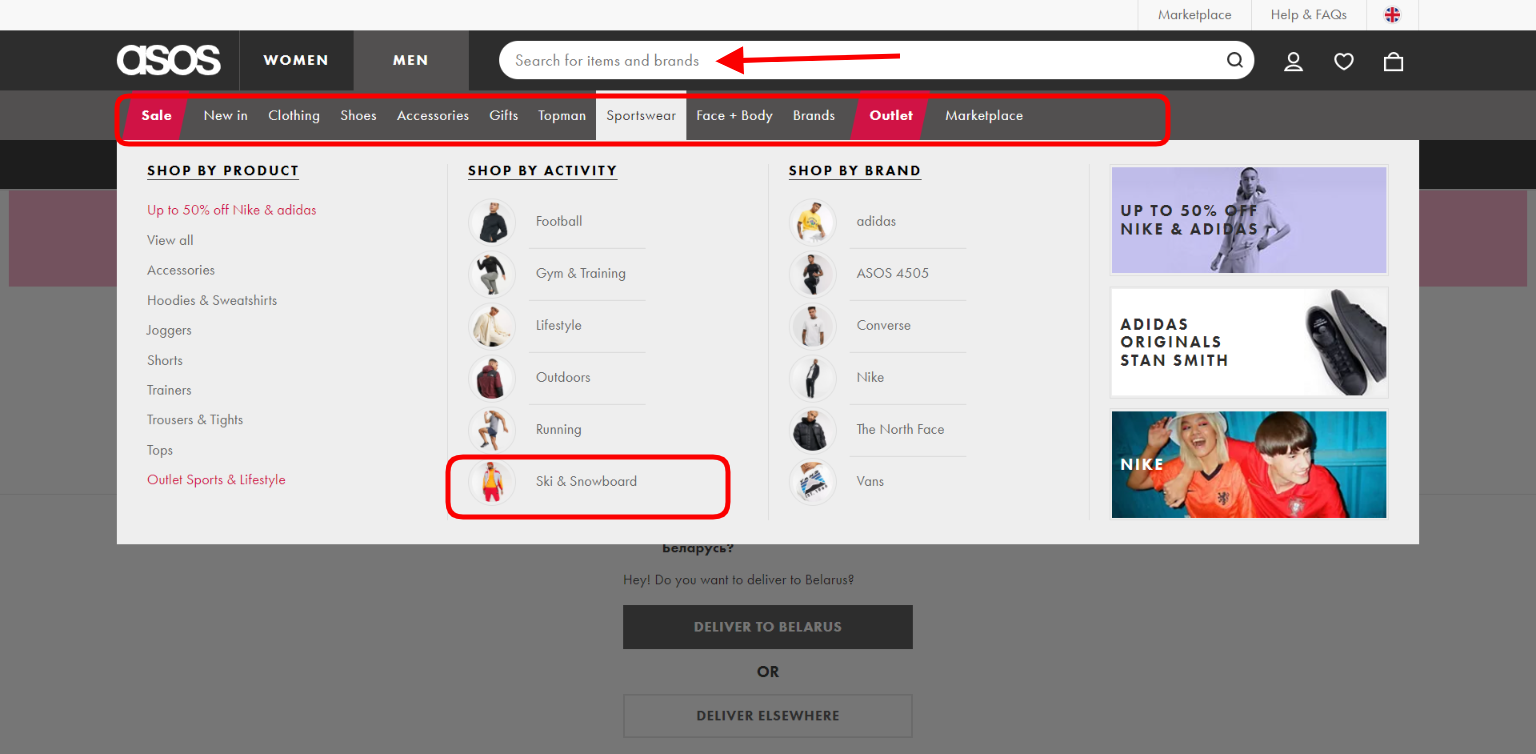Open Accessories under Shop by Product
Screen dimensions: 1536x754
coord(181,270)
